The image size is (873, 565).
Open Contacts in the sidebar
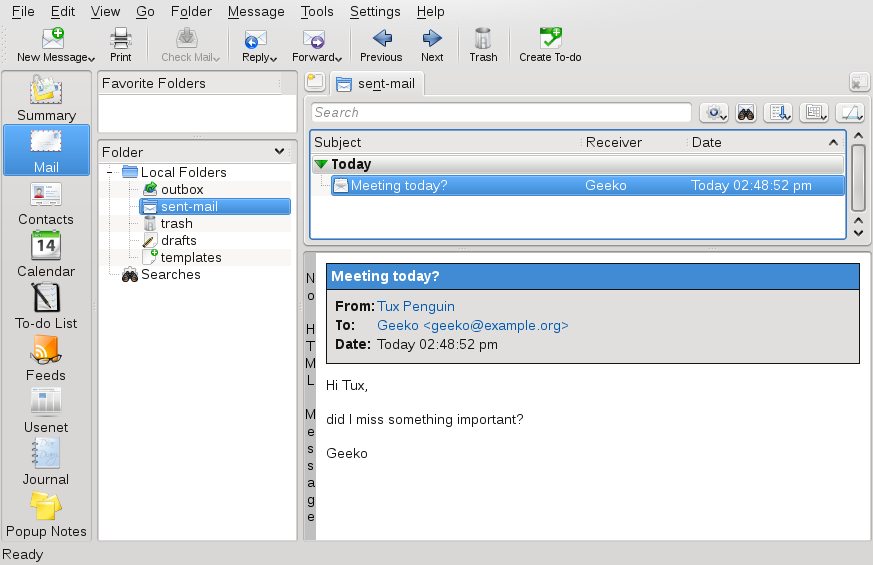click(46, 203)
